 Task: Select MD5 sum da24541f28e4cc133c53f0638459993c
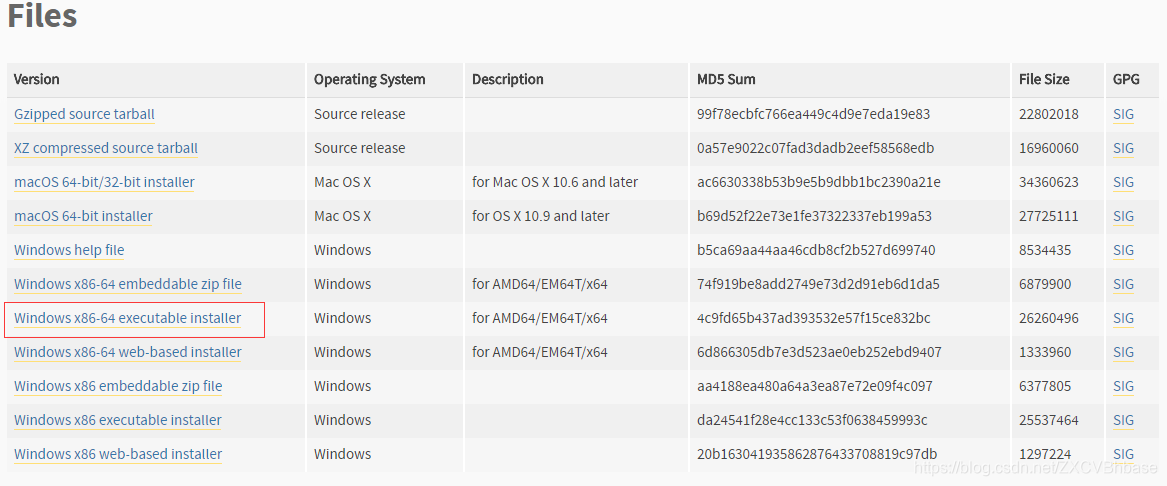pos(812,421)
